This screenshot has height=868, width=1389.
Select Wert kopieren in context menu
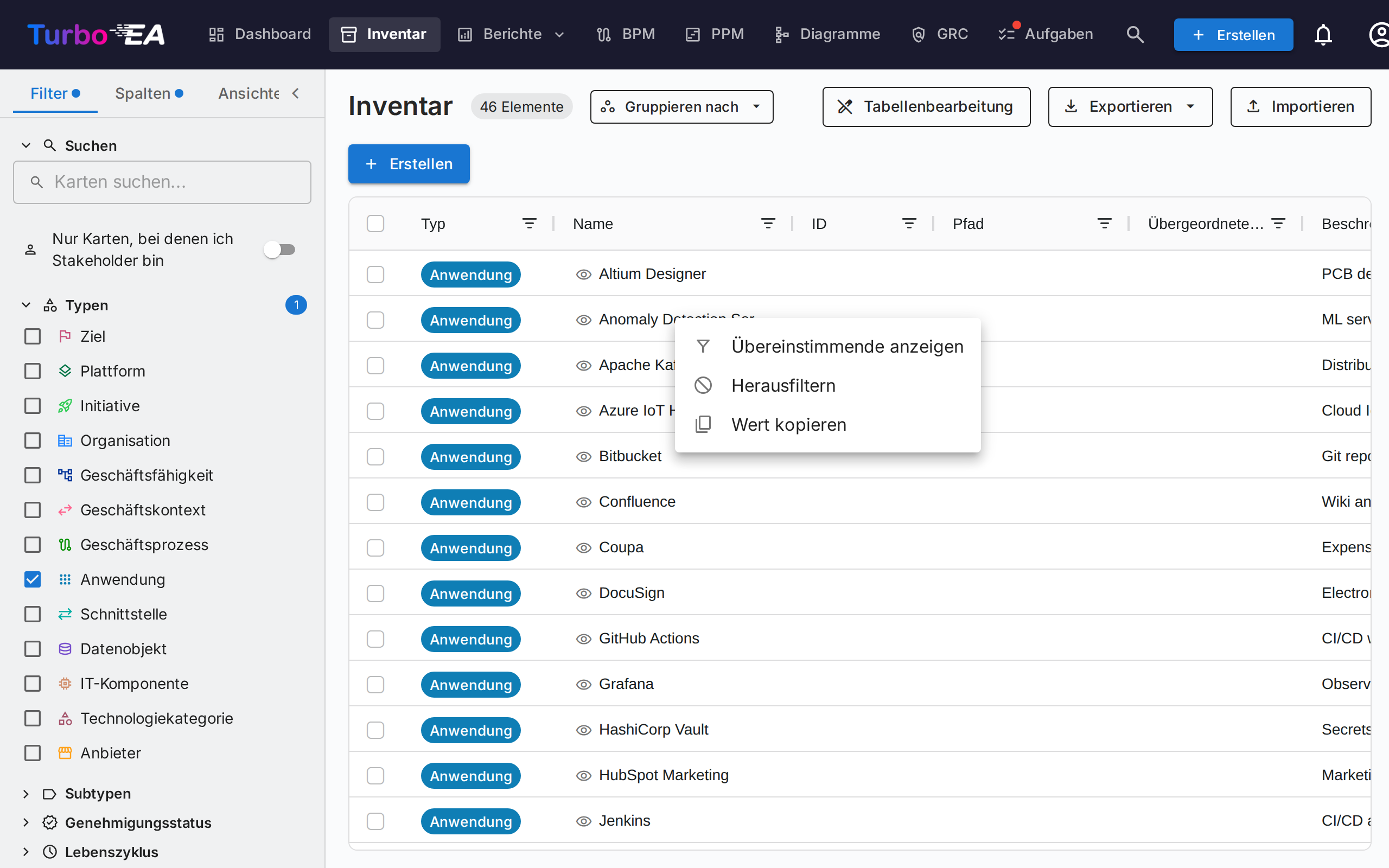click(827, 425)
